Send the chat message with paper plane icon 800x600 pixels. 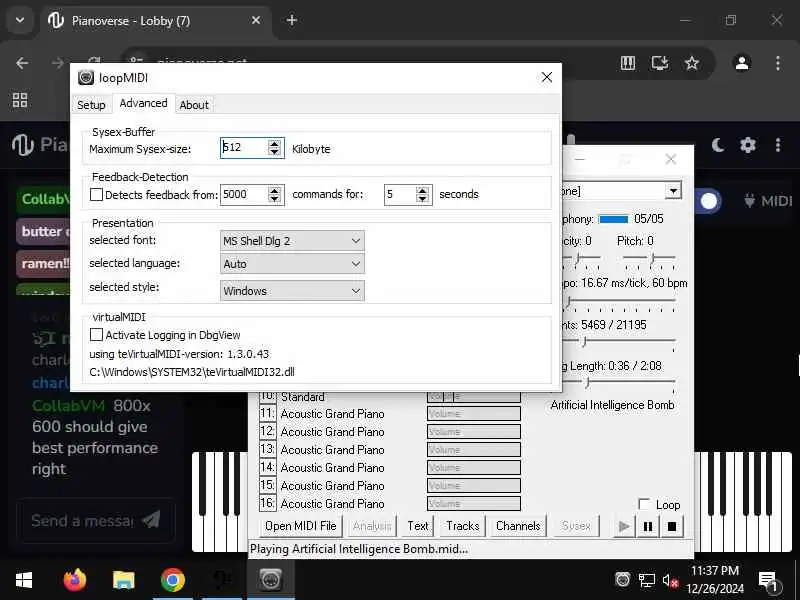151,520
